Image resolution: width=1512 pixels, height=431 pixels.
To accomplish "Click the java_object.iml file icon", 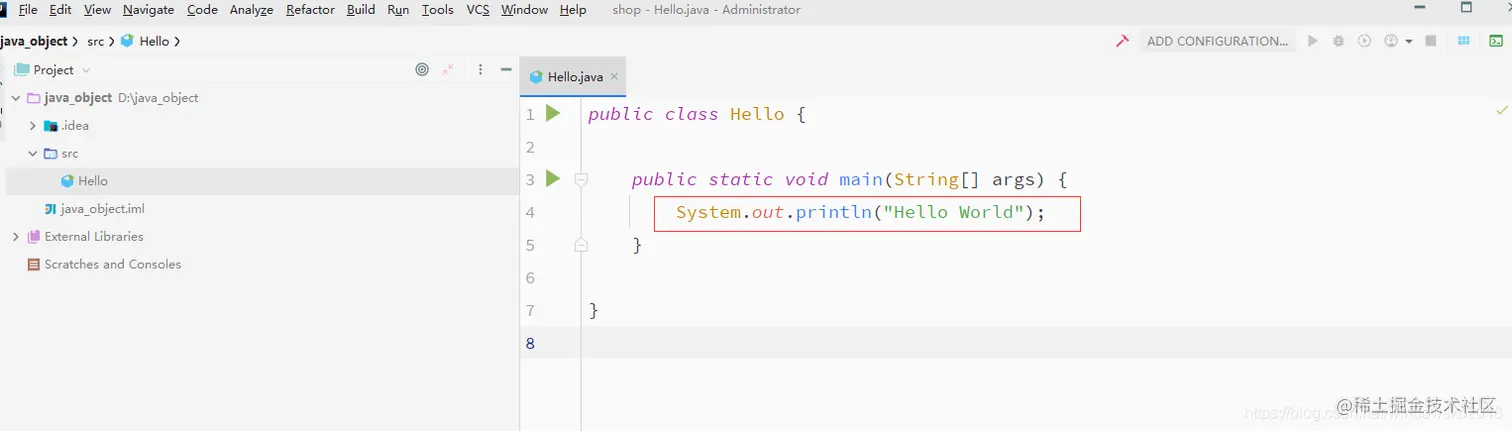I will tap(50, 209).
